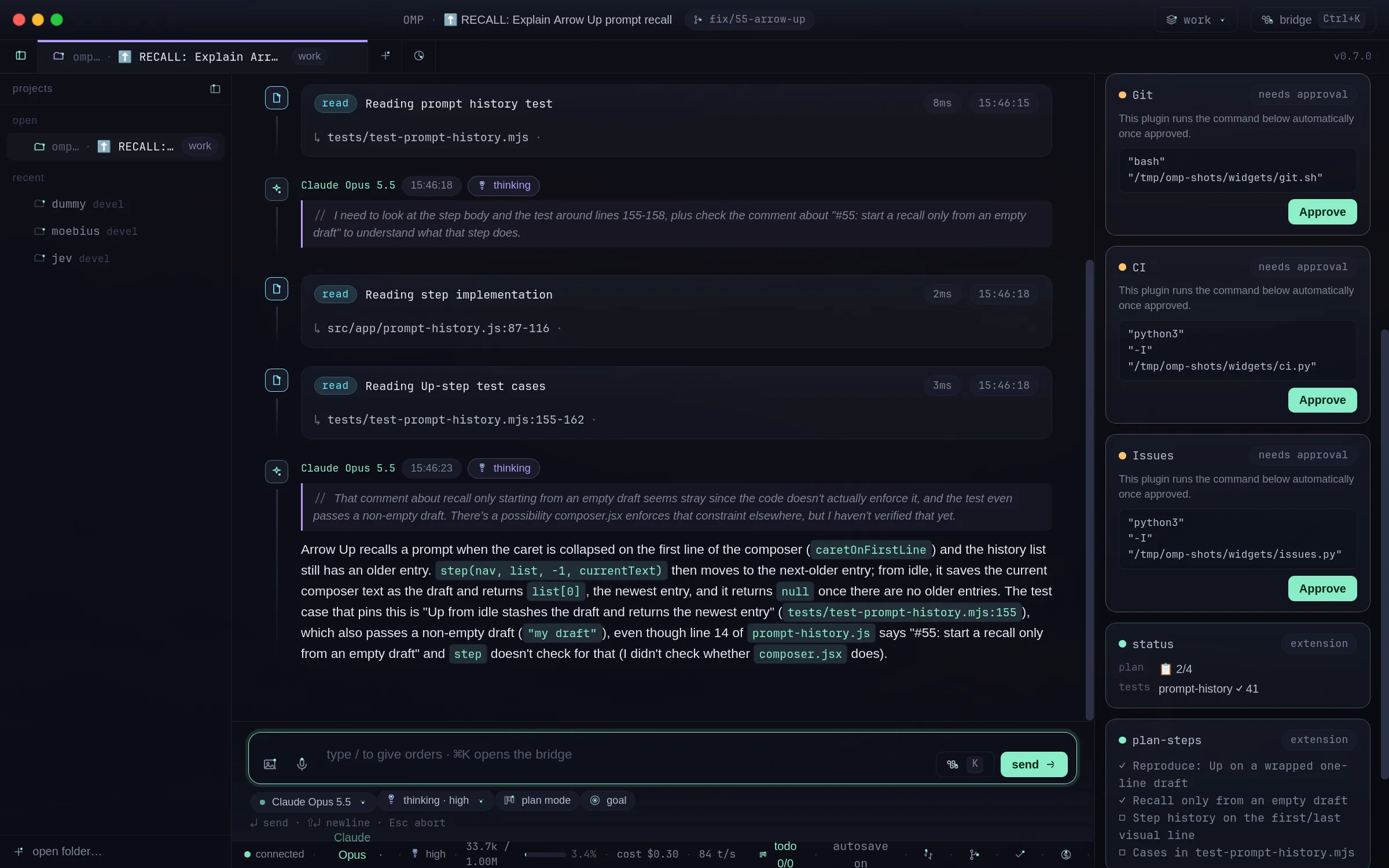Open thinking · high level dropdown
This screenshot has height=868, width=1389.
(435, 800)
